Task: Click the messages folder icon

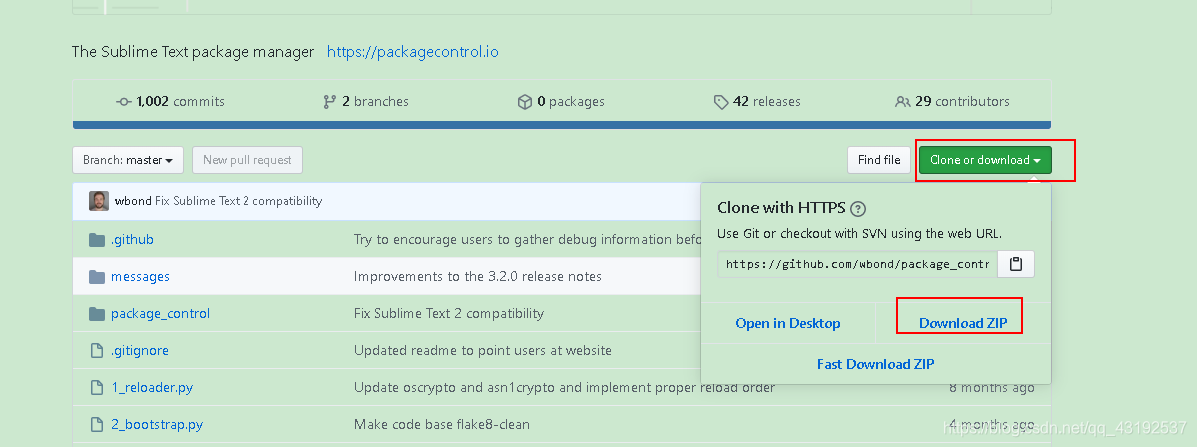Action: 97,276
